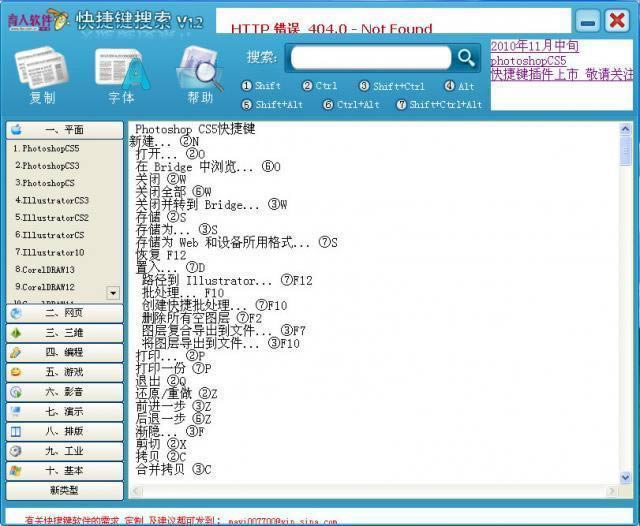The image size is (640, 526).
Task: Click the icon on 一、平面 category
Action: [17, 130]
